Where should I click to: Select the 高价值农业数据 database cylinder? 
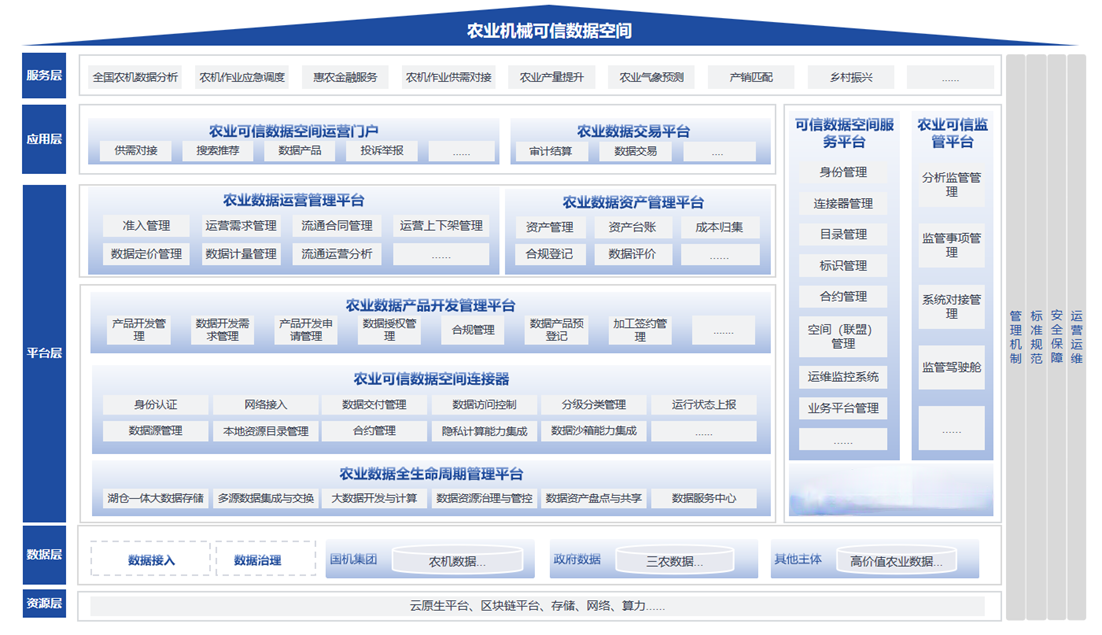pos(896,560)
